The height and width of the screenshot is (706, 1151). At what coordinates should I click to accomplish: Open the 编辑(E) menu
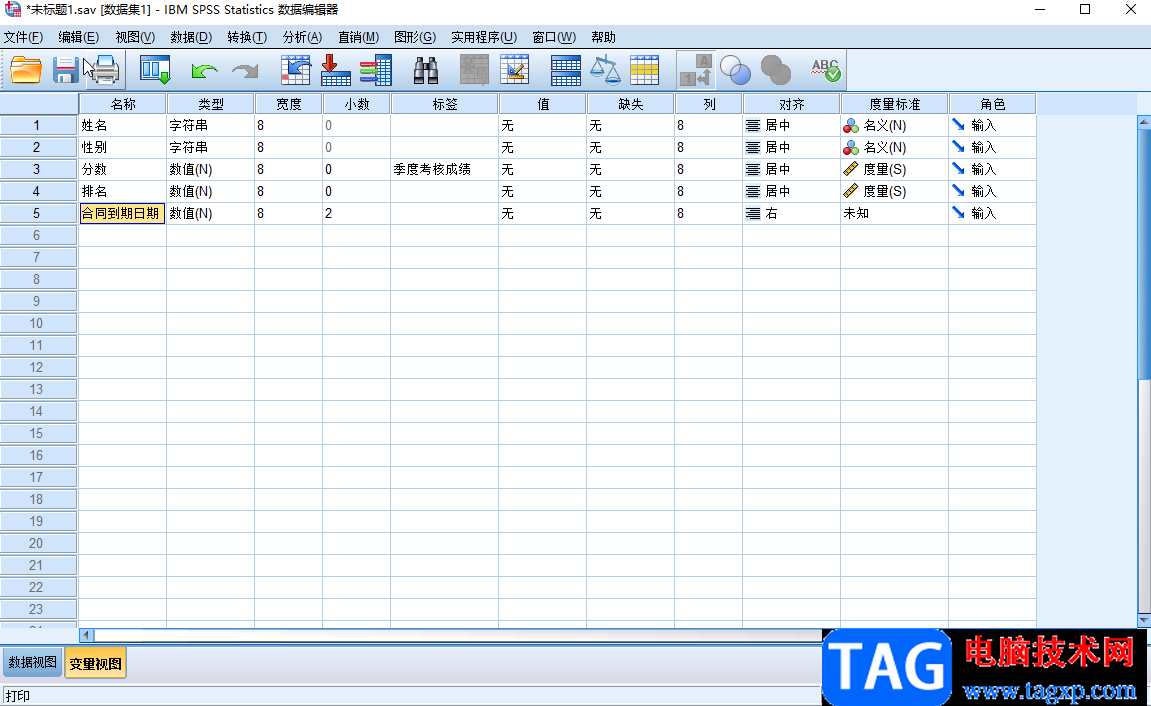point(79,37)
